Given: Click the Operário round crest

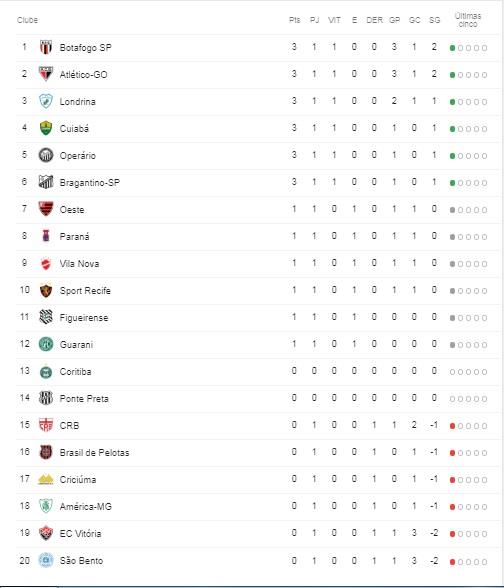Looking at the screenshot, I should (x=46, y=155).
